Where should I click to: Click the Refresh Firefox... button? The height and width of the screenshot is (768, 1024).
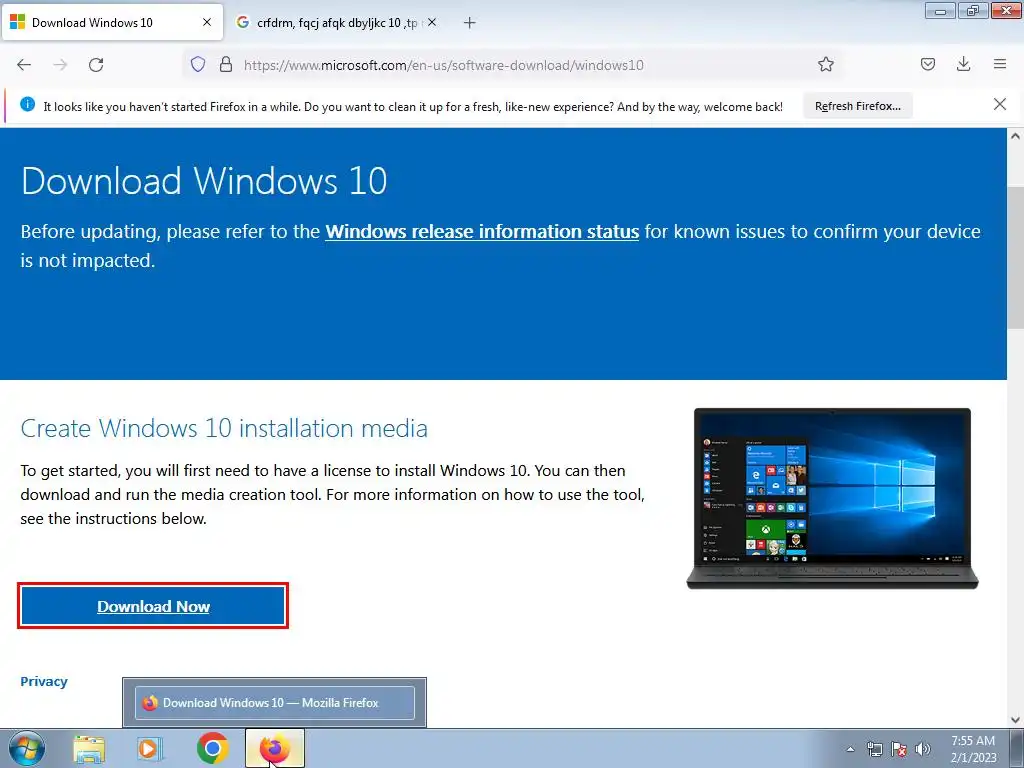857,106
